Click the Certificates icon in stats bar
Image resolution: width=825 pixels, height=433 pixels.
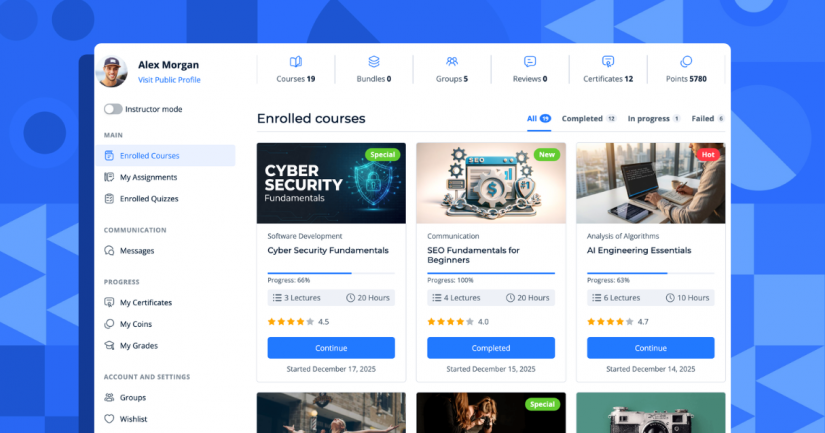tap(608, 62)
